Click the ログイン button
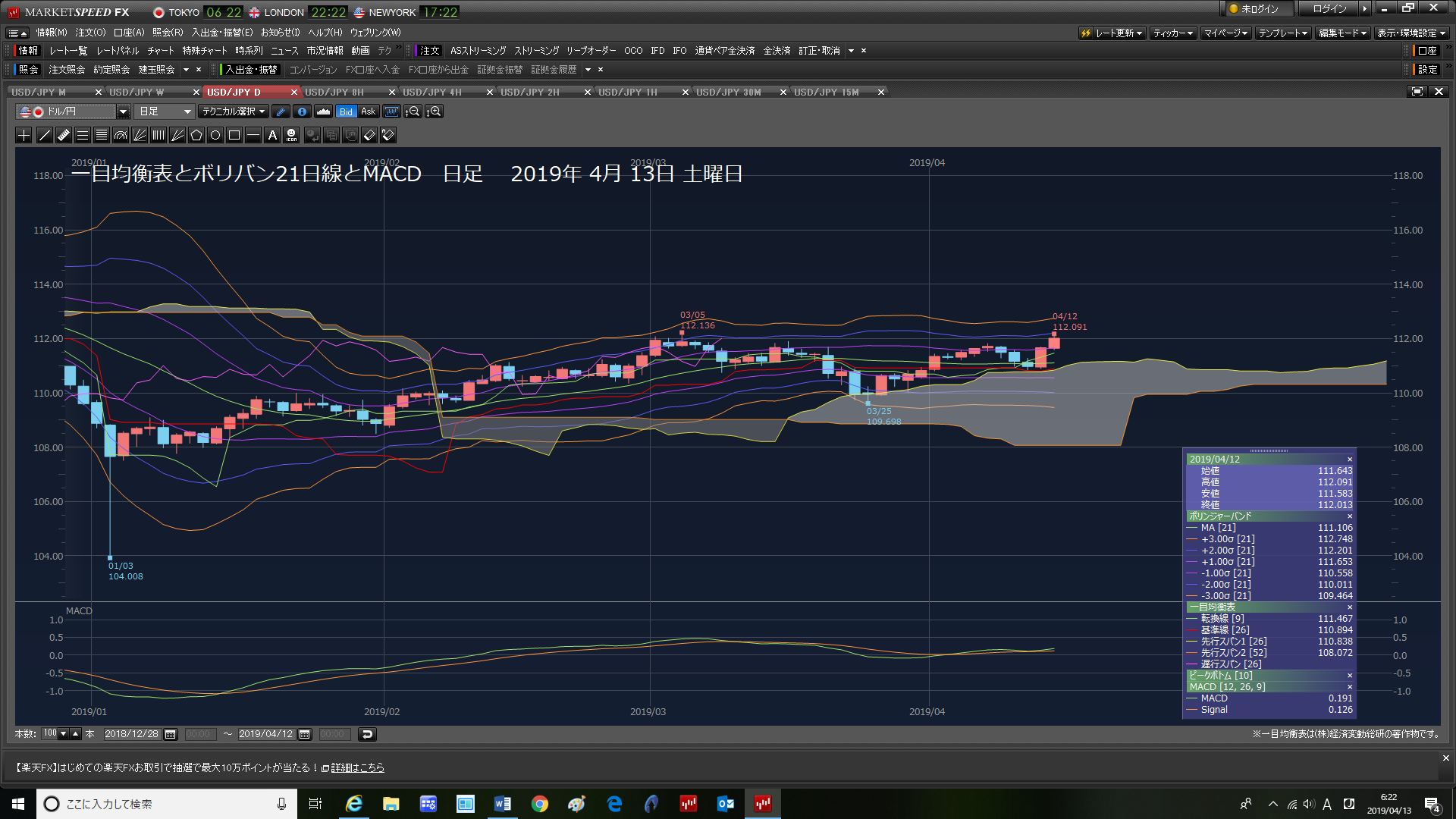1456x819 pixels. coord(1329,9)
